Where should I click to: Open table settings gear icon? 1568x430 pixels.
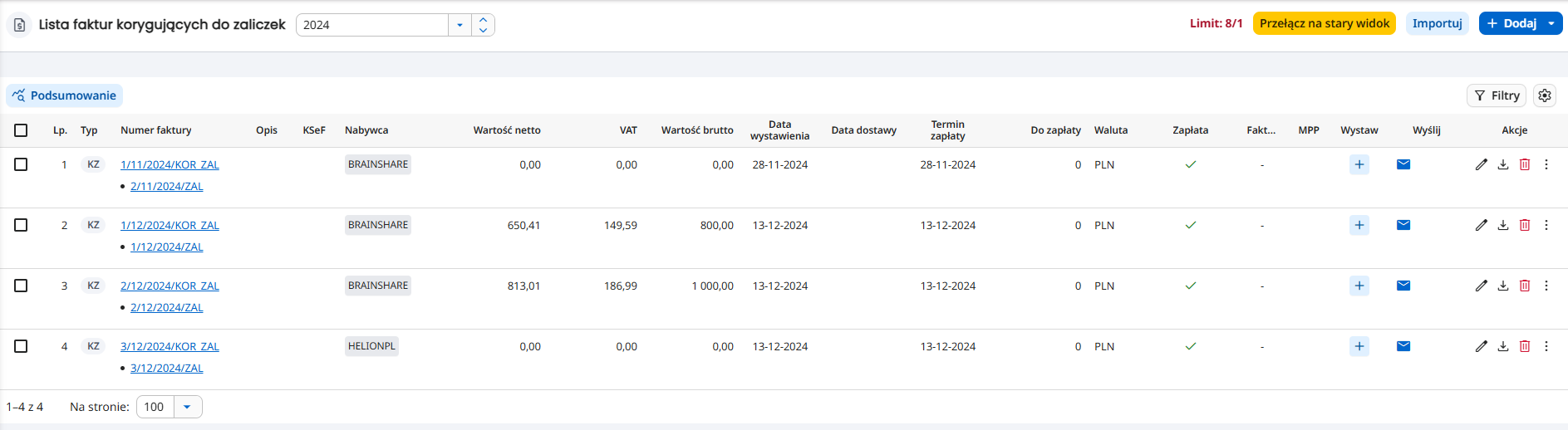pos(1544,95)
